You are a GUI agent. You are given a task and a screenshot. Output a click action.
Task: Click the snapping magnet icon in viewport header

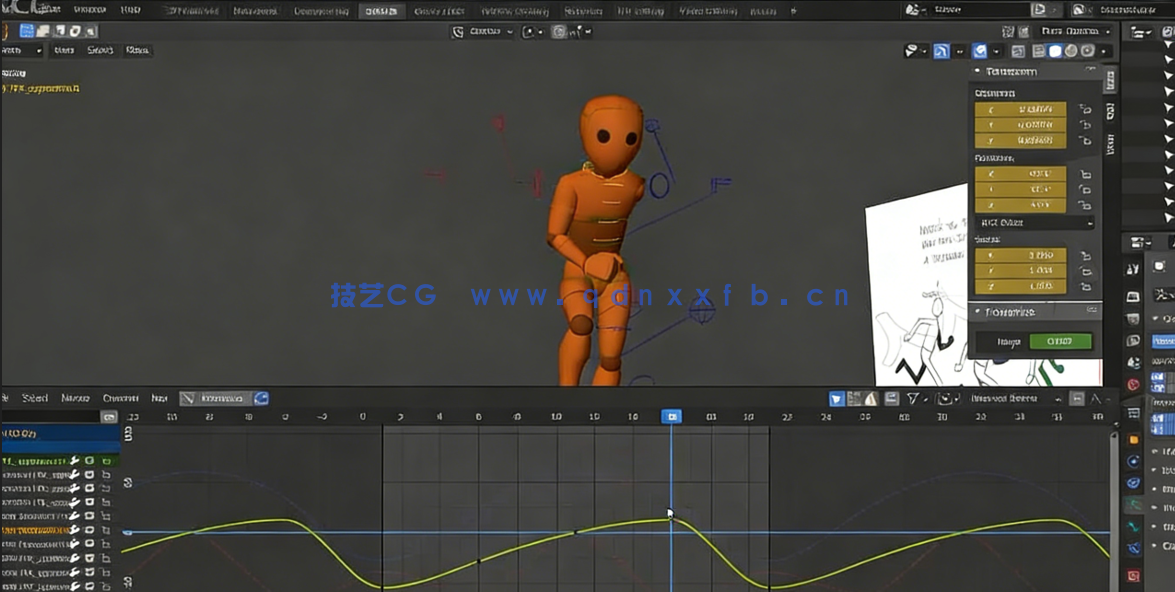[941, 50]
